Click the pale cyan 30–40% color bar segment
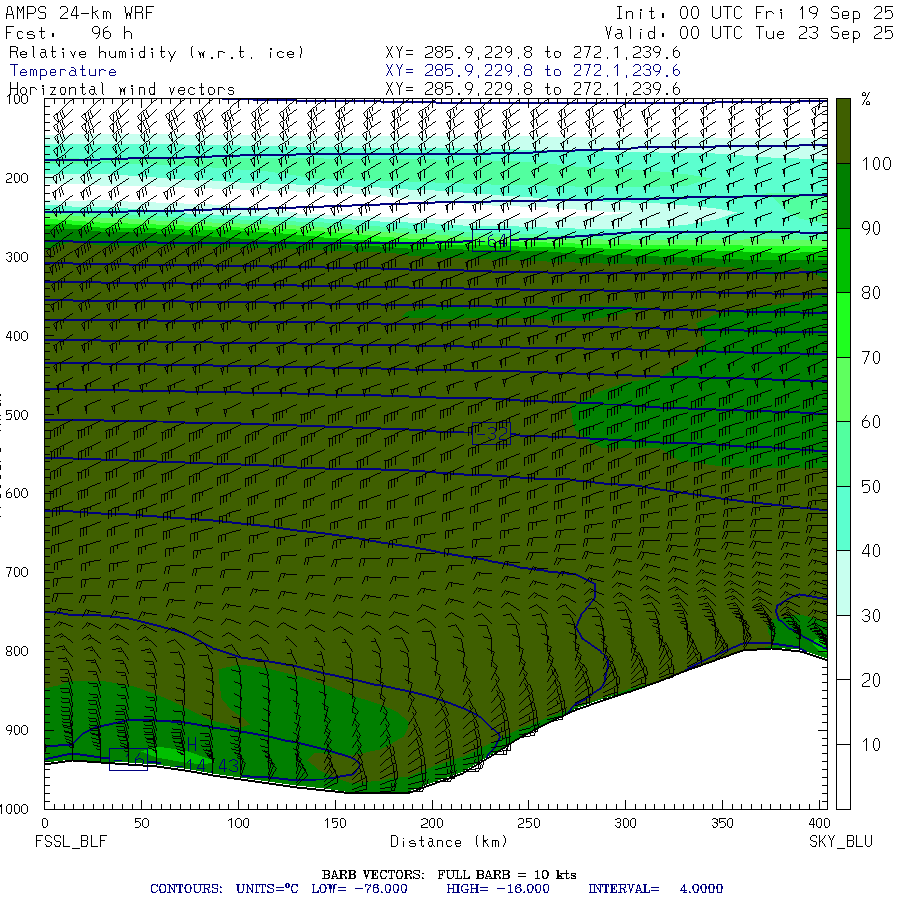Screen dimensions: 900x900 pos(843,583)
